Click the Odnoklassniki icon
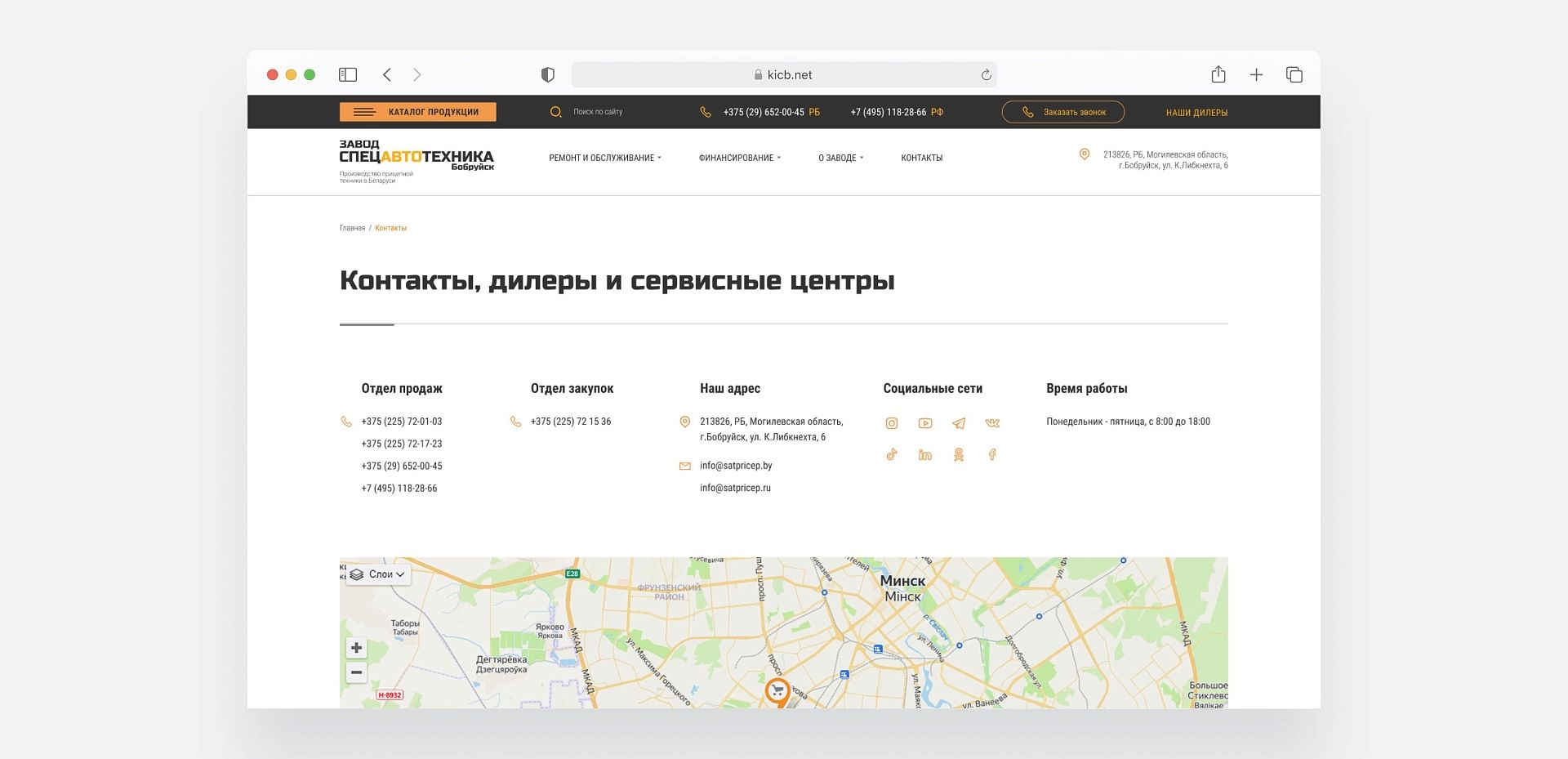This screenshot has height=759, width=1568. point(959,454)
